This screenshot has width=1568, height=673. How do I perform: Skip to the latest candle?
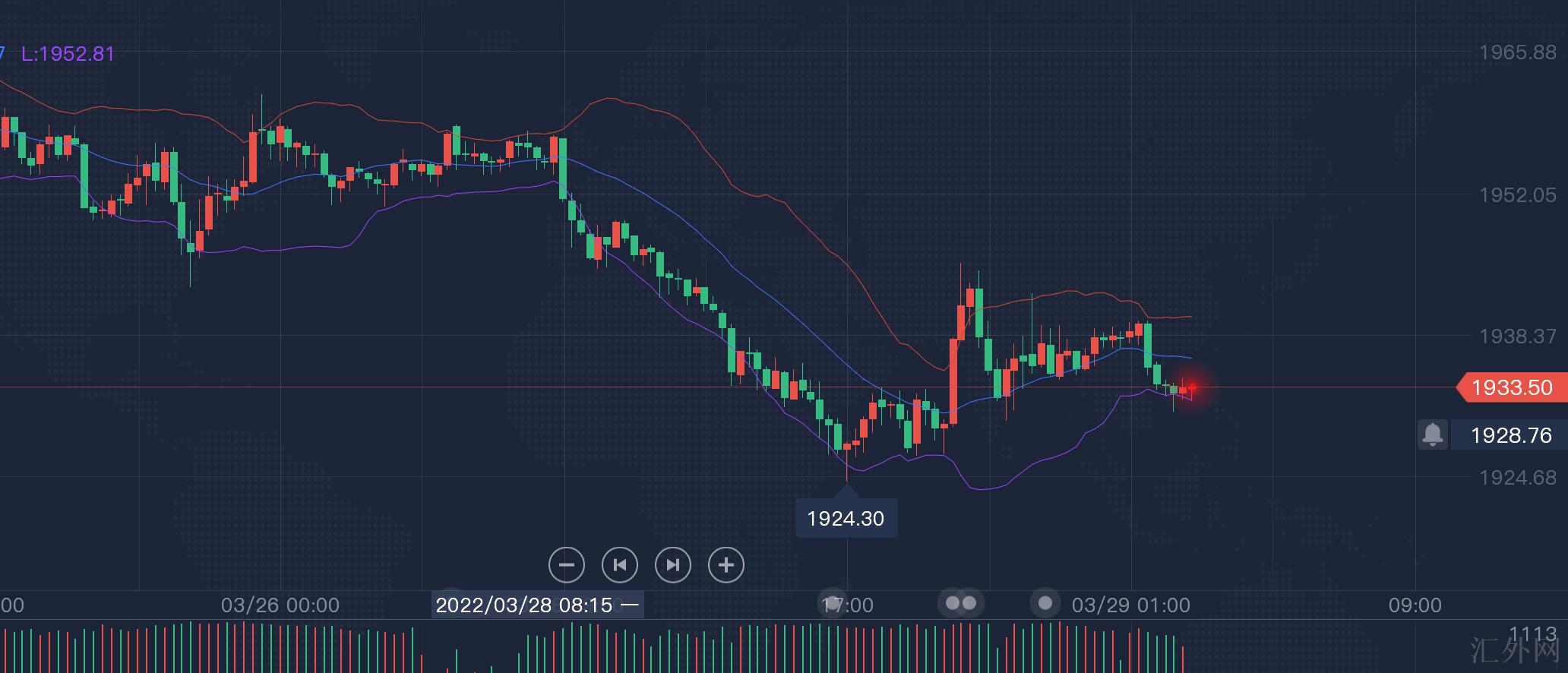point(672,565)
